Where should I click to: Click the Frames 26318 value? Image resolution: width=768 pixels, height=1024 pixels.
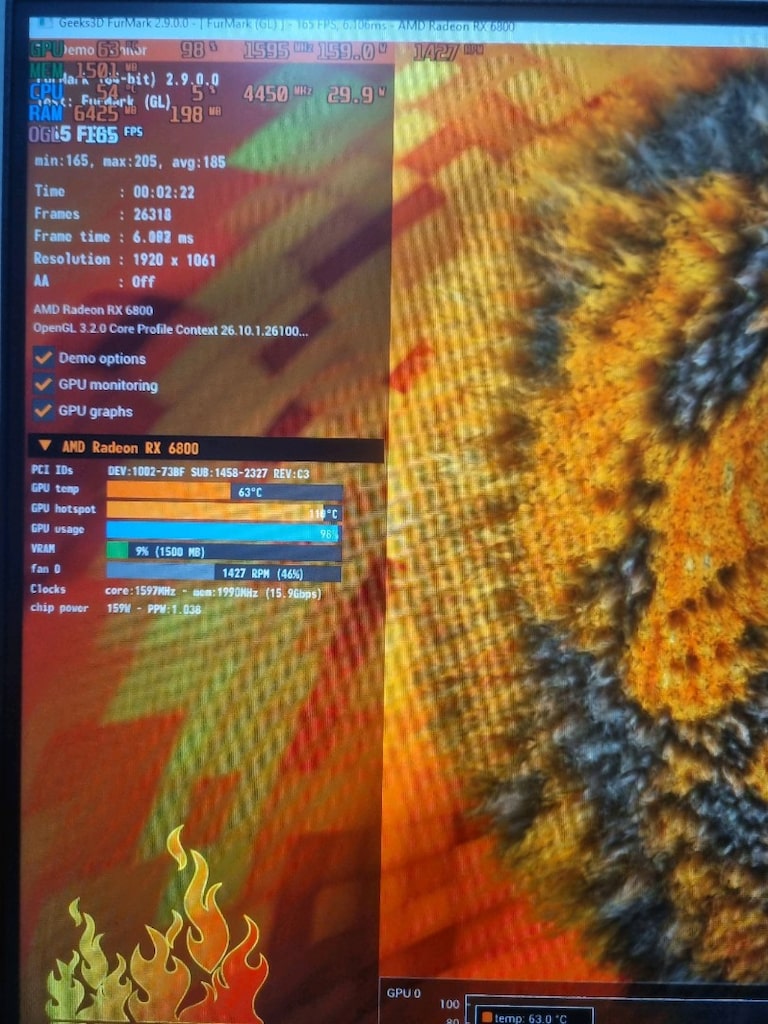(x=152, y=214)
